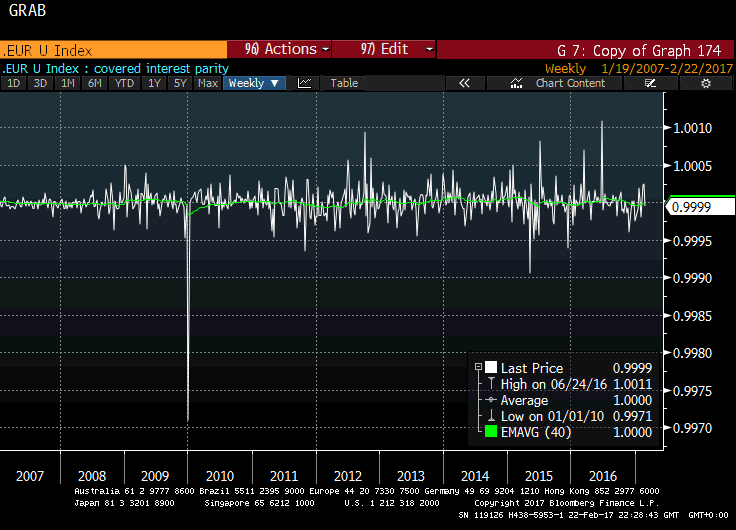Open the chart annotation edit icon
Screen dimensions: 736x530
tap(650, 84)
